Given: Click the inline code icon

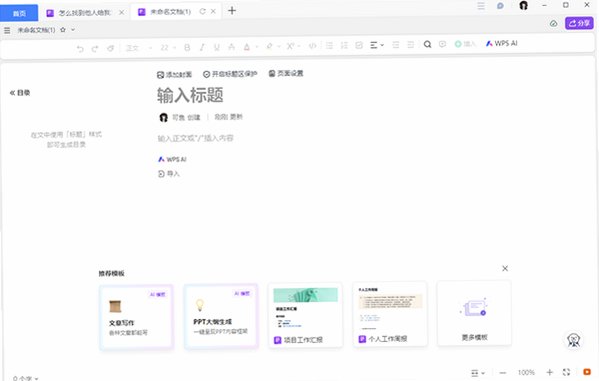Looking at the screenshot, I should (x=312, y=46).
